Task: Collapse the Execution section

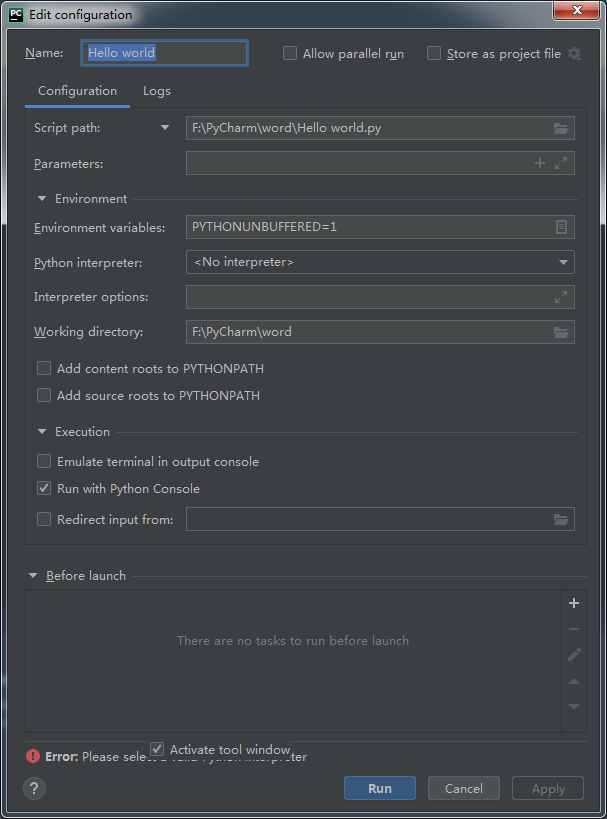Action: [x=42, y=431]
